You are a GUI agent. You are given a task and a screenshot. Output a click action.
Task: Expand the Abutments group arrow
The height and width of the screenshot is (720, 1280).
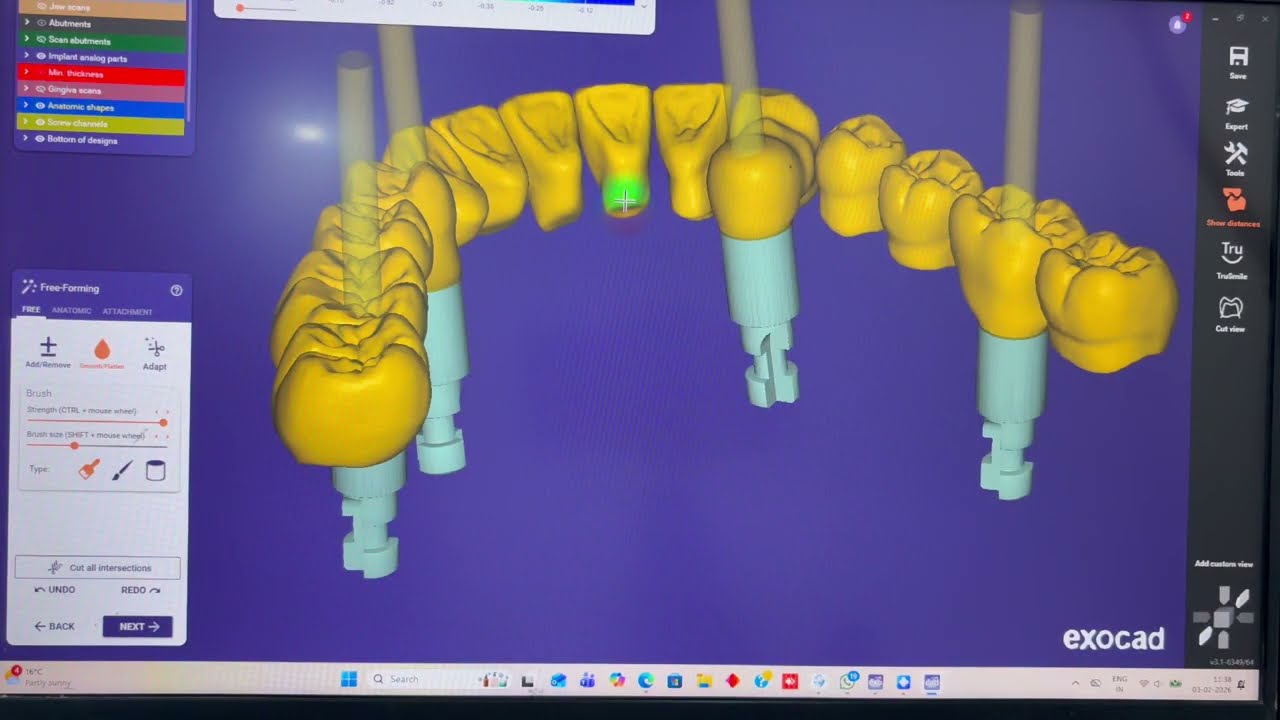click(x=27, y=23)
